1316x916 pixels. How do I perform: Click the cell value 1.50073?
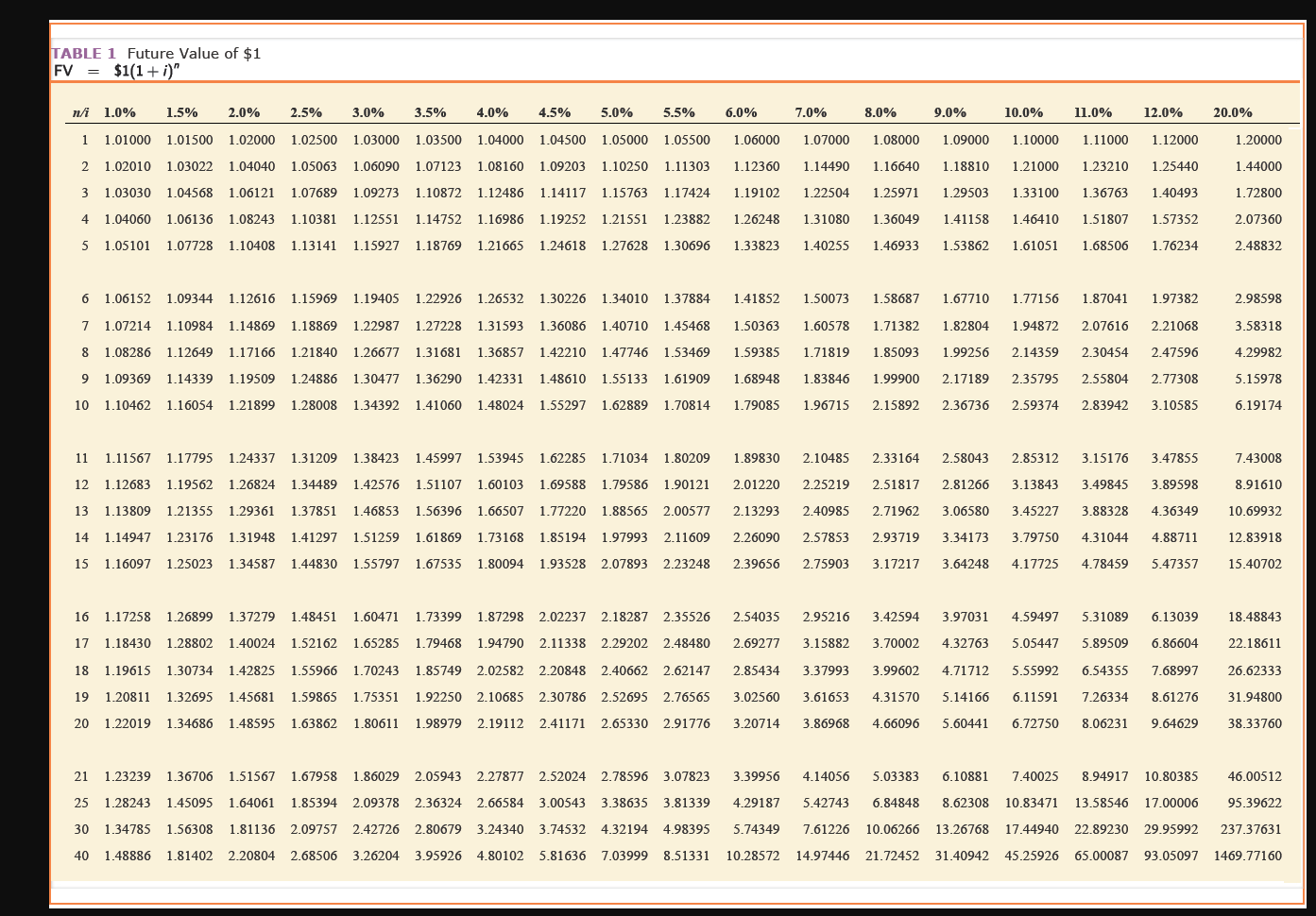[826, 298]
